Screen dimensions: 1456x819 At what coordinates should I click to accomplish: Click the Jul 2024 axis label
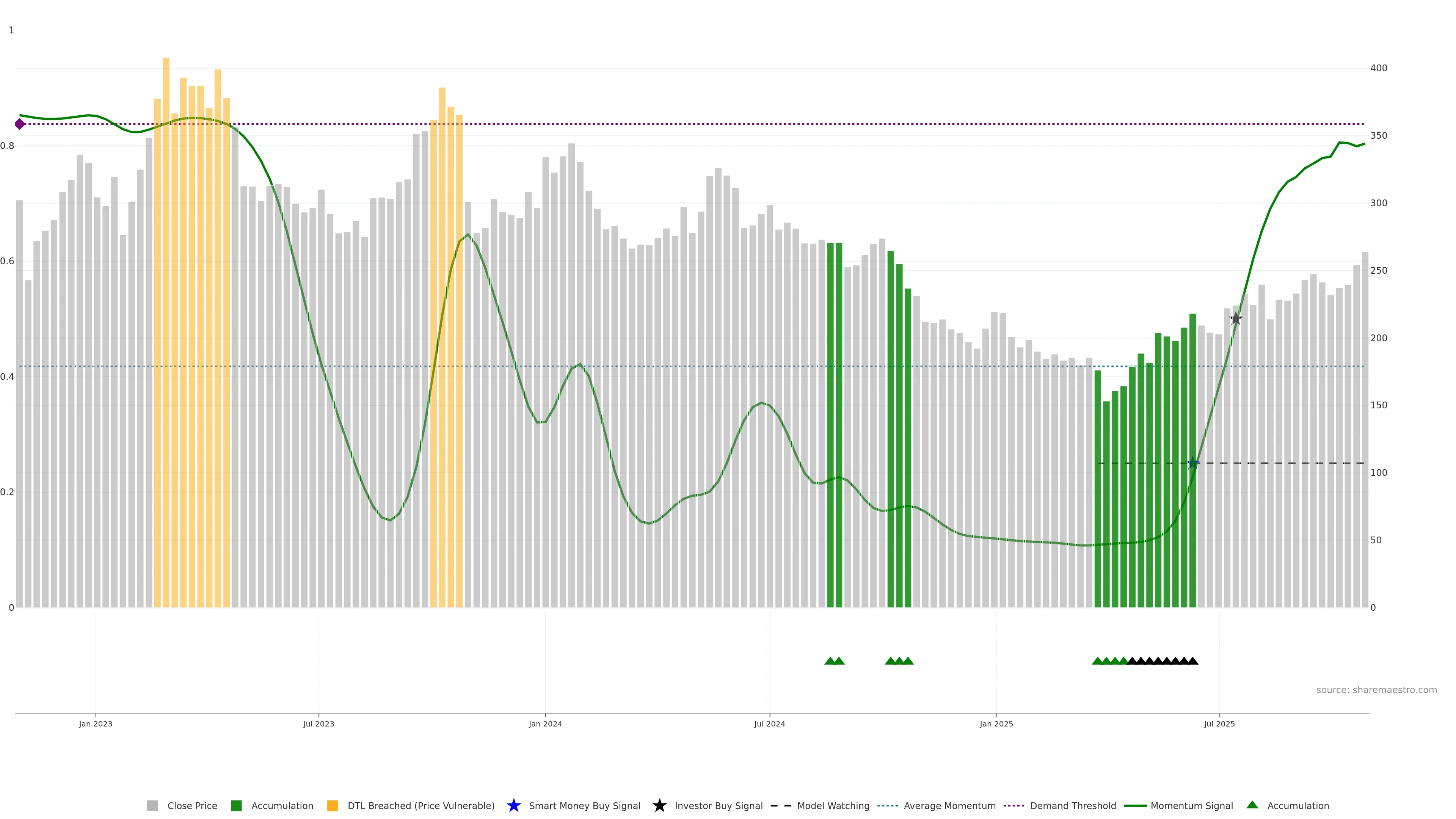tap(769, 724)
